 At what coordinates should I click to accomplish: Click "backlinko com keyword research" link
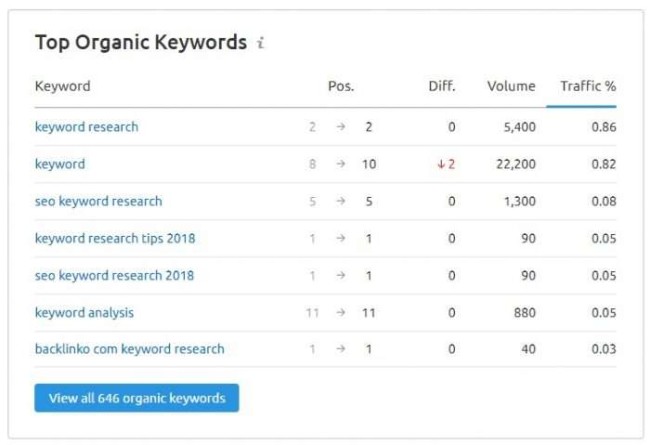click(x=129, y=349)
